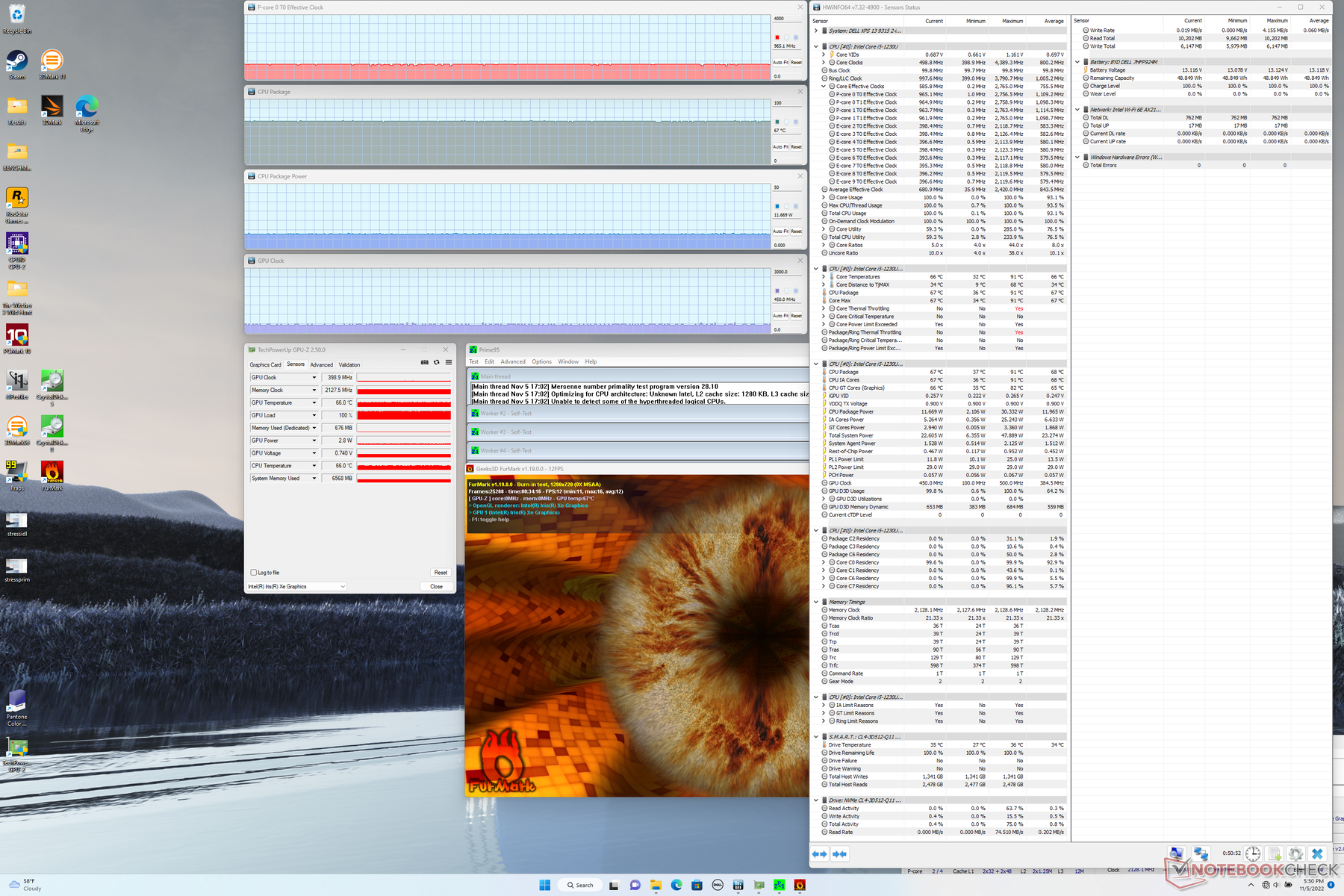Click Reset in CPU Package graph window
This screenshot has height=896, width=1344.
click(x=797, y=147)
